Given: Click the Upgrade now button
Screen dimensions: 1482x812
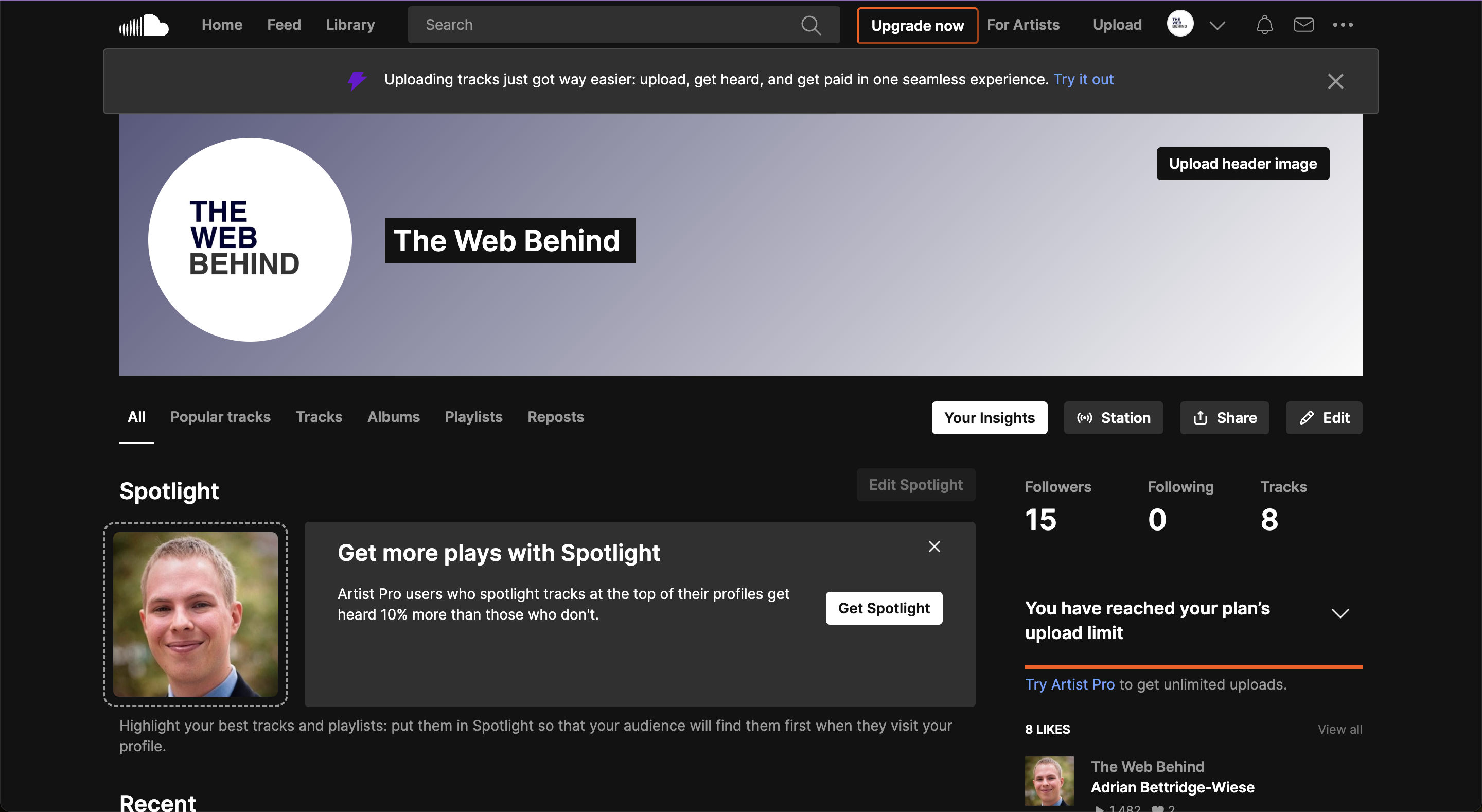Looking at the screenshot, I should (916, 25).
